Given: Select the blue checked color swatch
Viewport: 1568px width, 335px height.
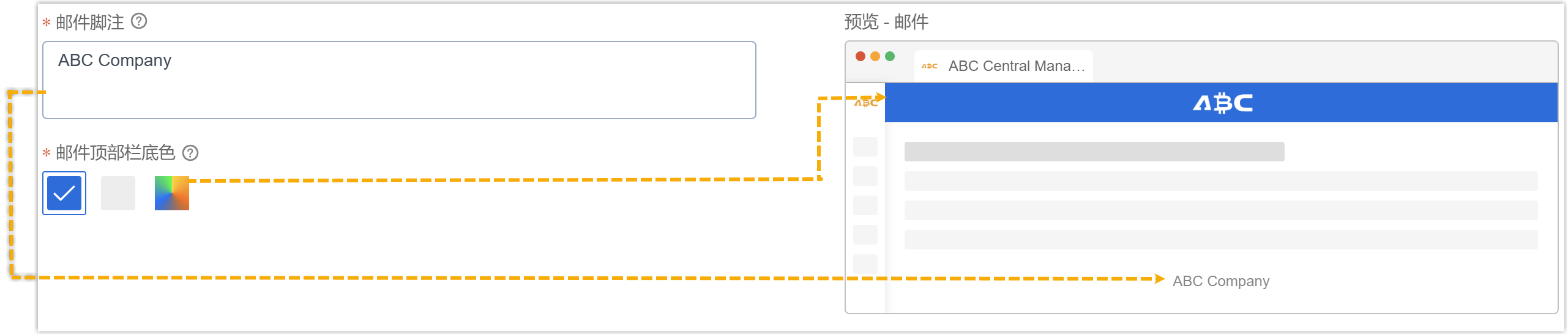Looking at the screenshot, I should [64, 193].
